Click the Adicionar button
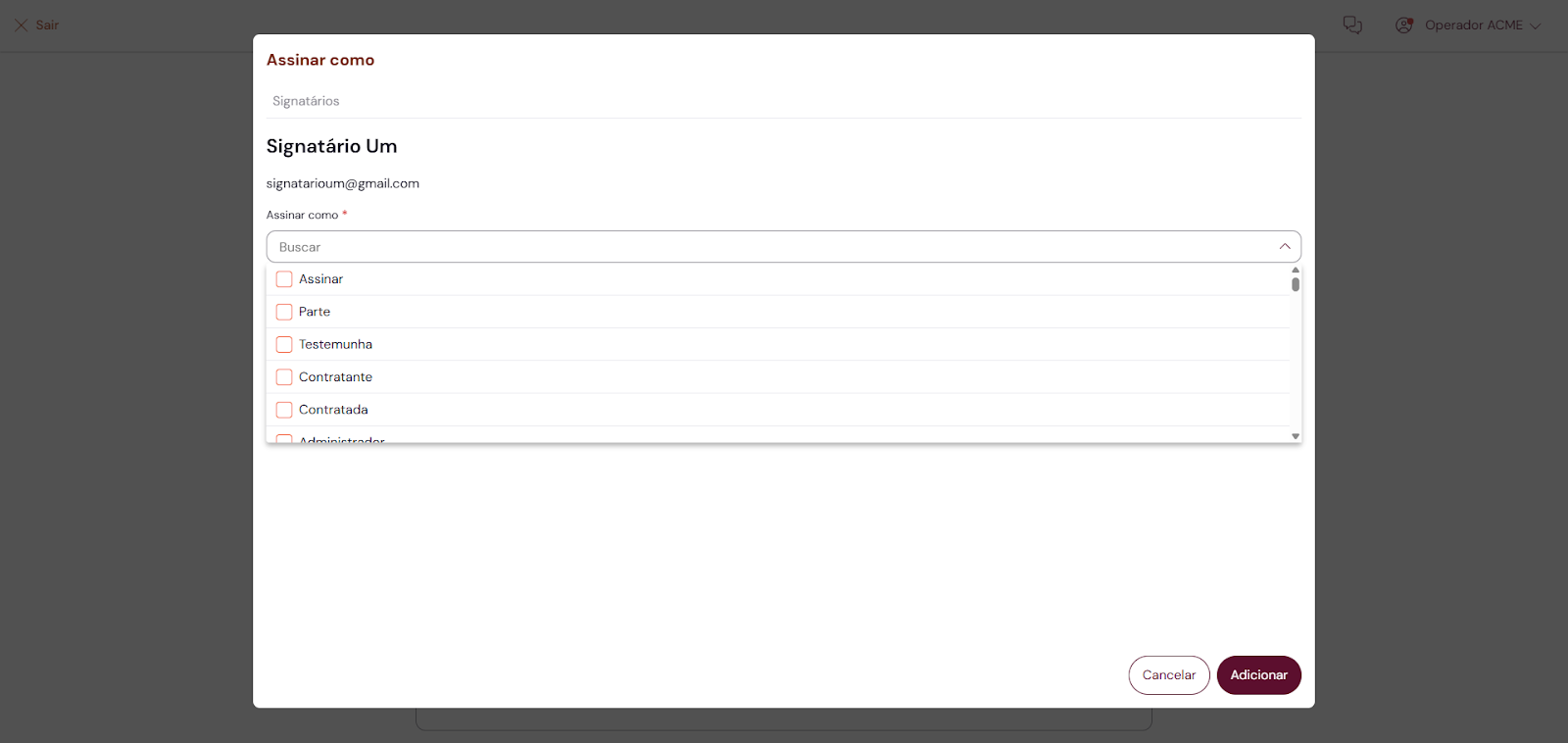Image resolution: width=1568 pixels, height=743 pixels. tap(1258, 675)
